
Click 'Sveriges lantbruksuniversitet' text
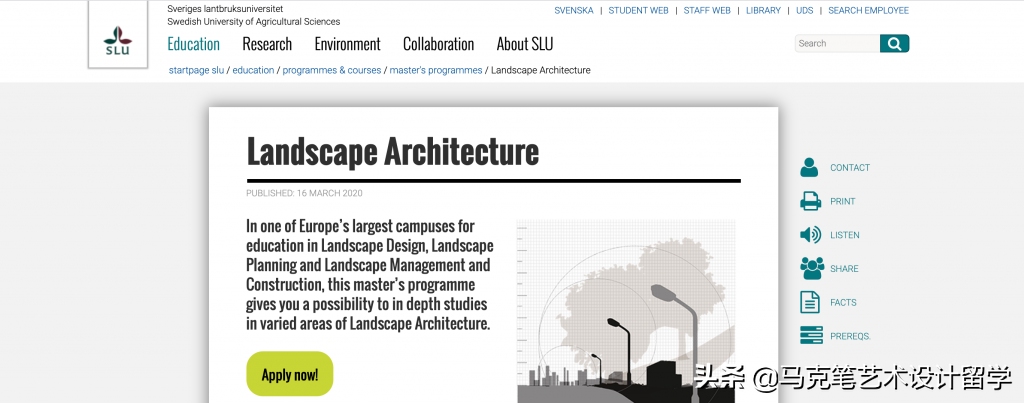click(x=225, y=9)
